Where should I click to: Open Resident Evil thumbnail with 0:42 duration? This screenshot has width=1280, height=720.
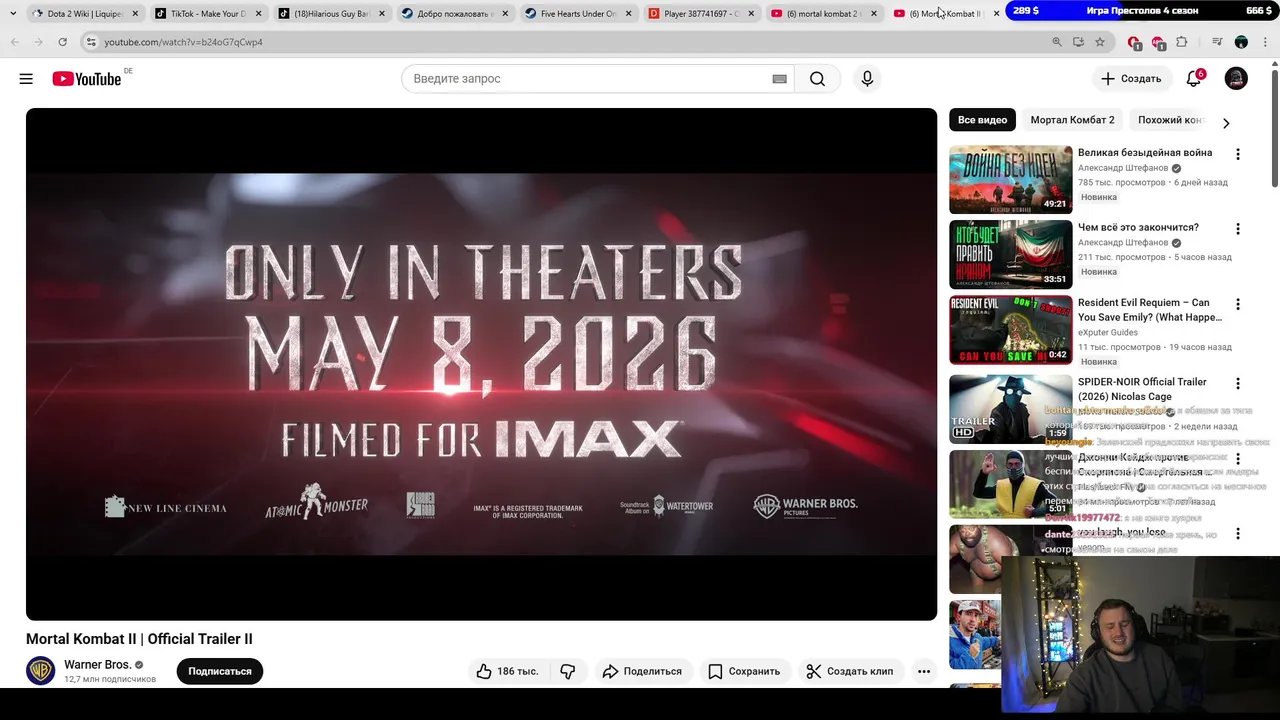coord(1010,330)
